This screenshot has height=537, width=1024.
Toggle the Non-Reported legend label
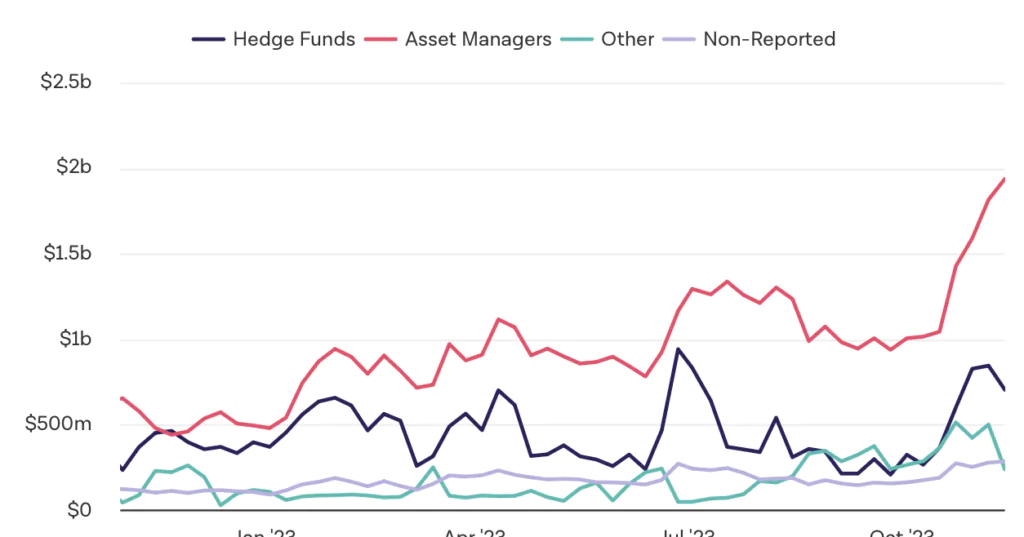(769, 40)
